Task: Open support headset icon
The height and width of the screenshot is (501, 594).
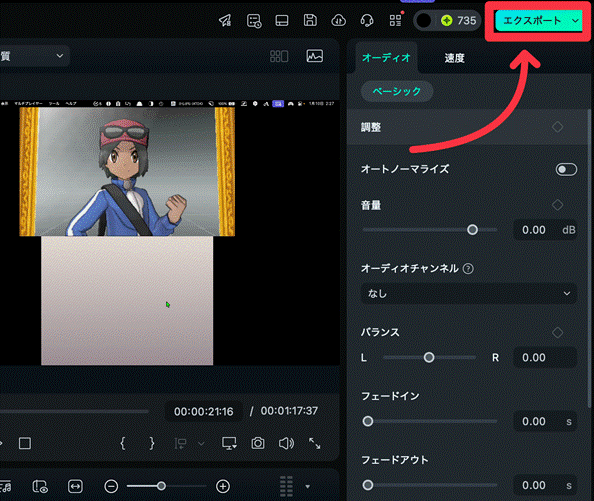Action: pos(367,20)
